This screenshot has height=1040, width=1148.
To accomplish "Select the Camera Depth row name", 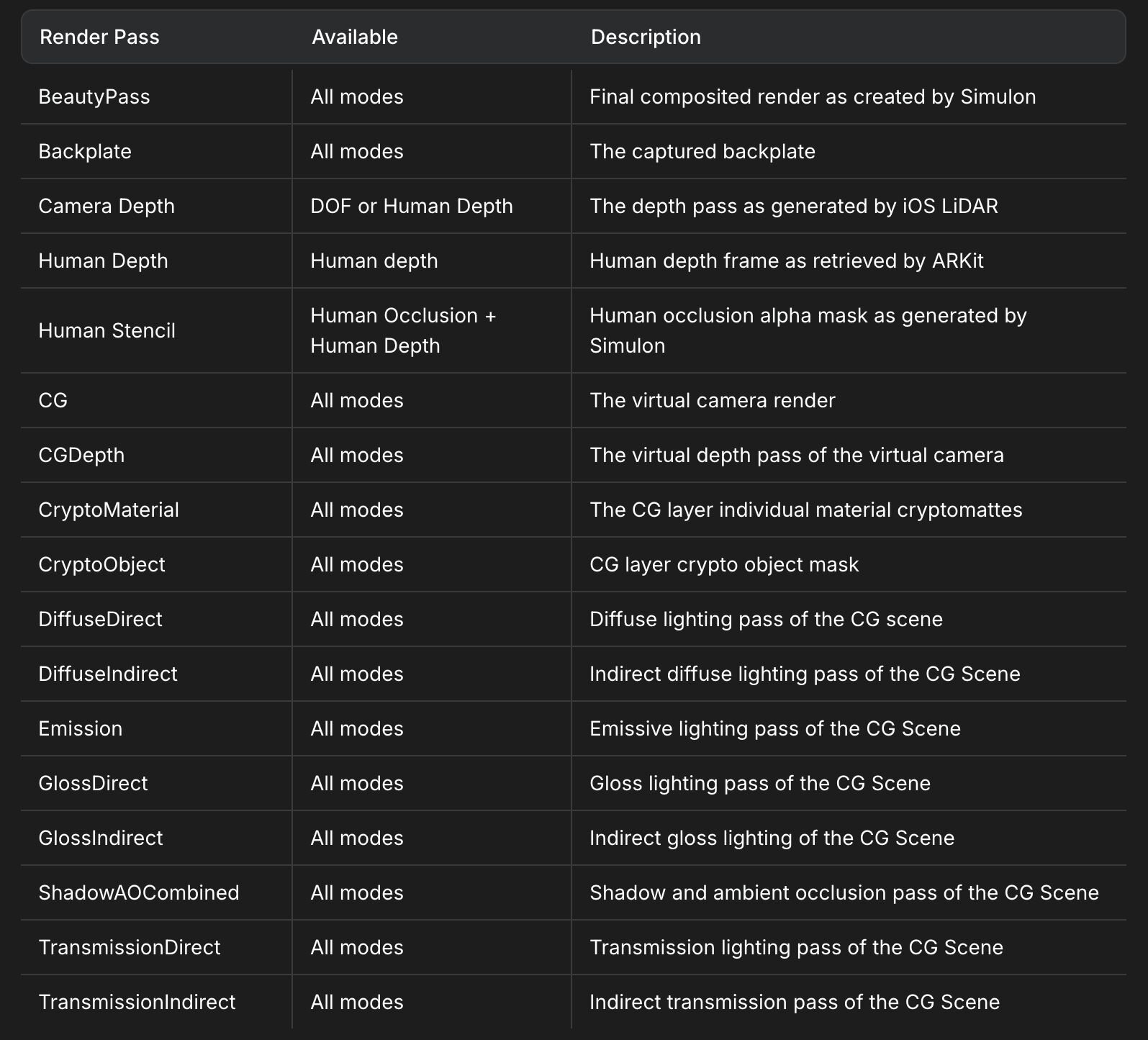I will click(x=107, y=207).
